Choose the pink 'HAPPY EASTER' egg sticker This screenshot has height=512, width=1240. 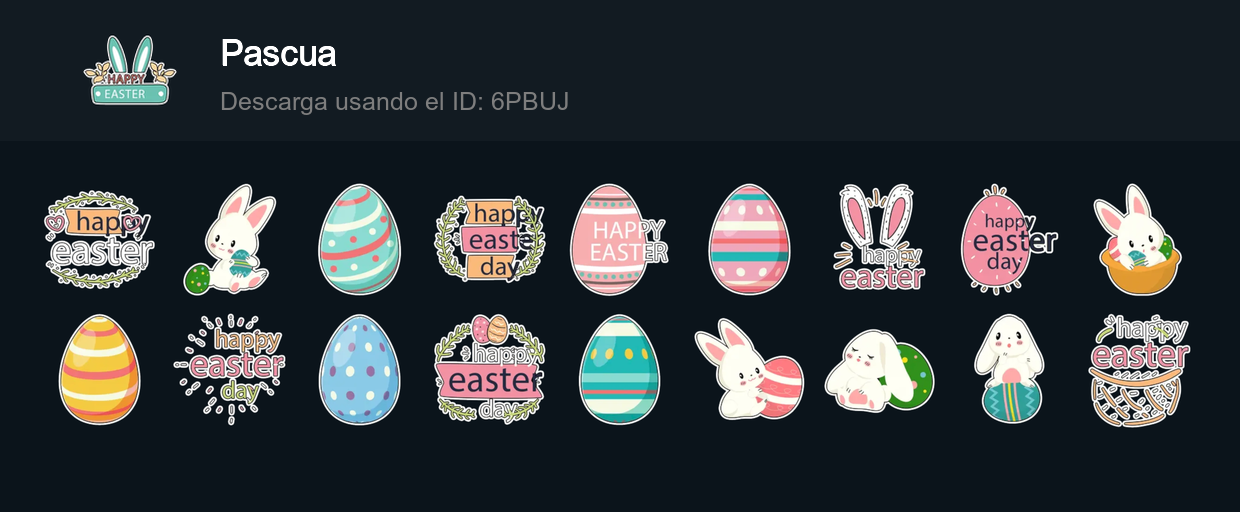click(619, 240)
